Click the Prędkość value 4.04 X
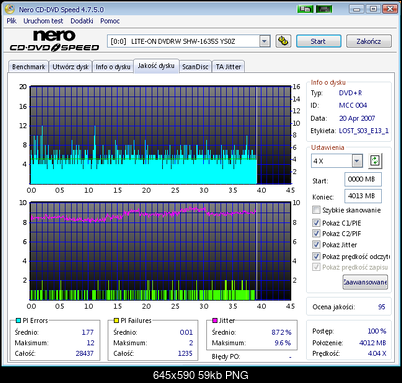The height and width of the screenshot is (383, 402). (377, 353)
